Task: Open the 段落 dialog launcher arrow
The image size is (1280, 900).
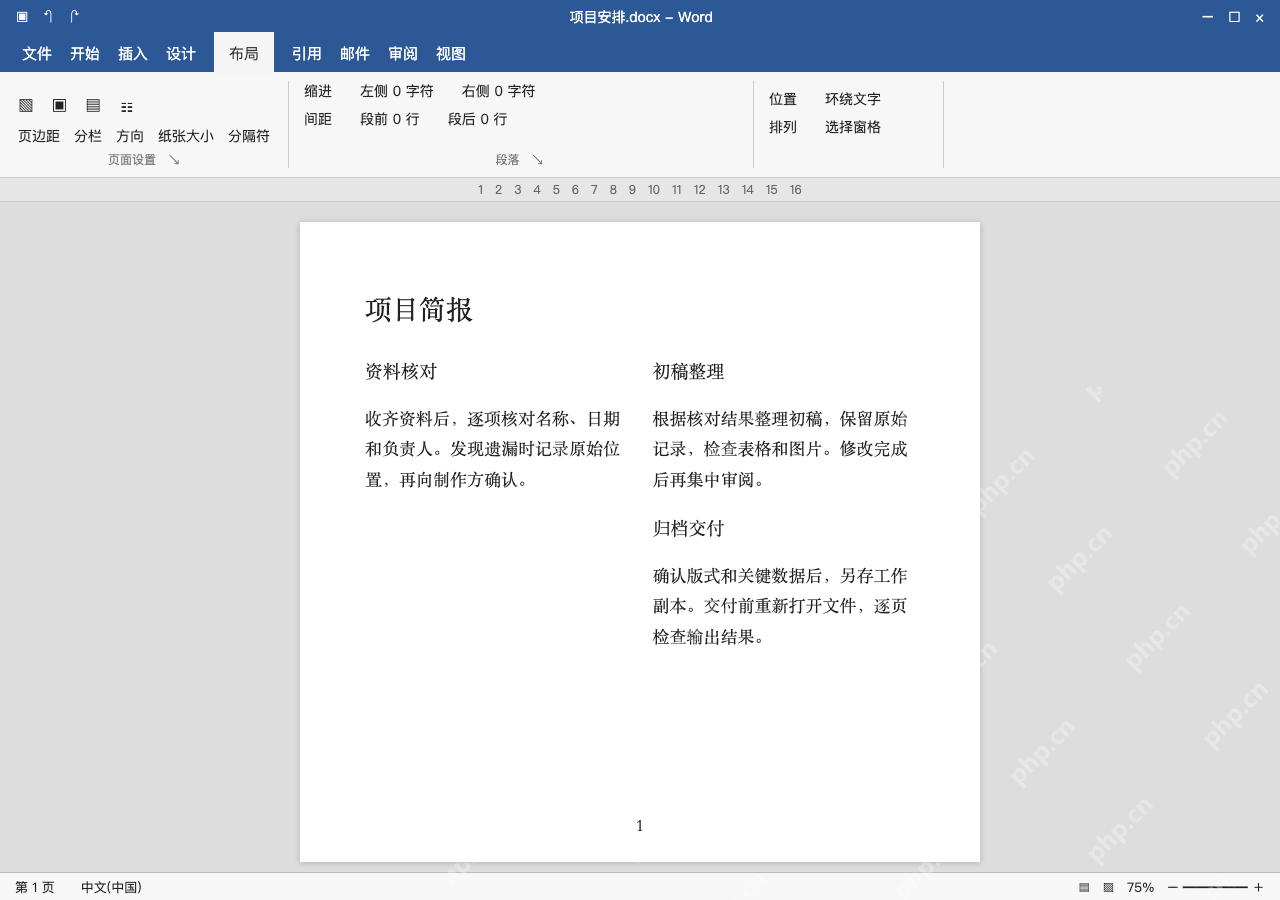Action: point(537,159)
